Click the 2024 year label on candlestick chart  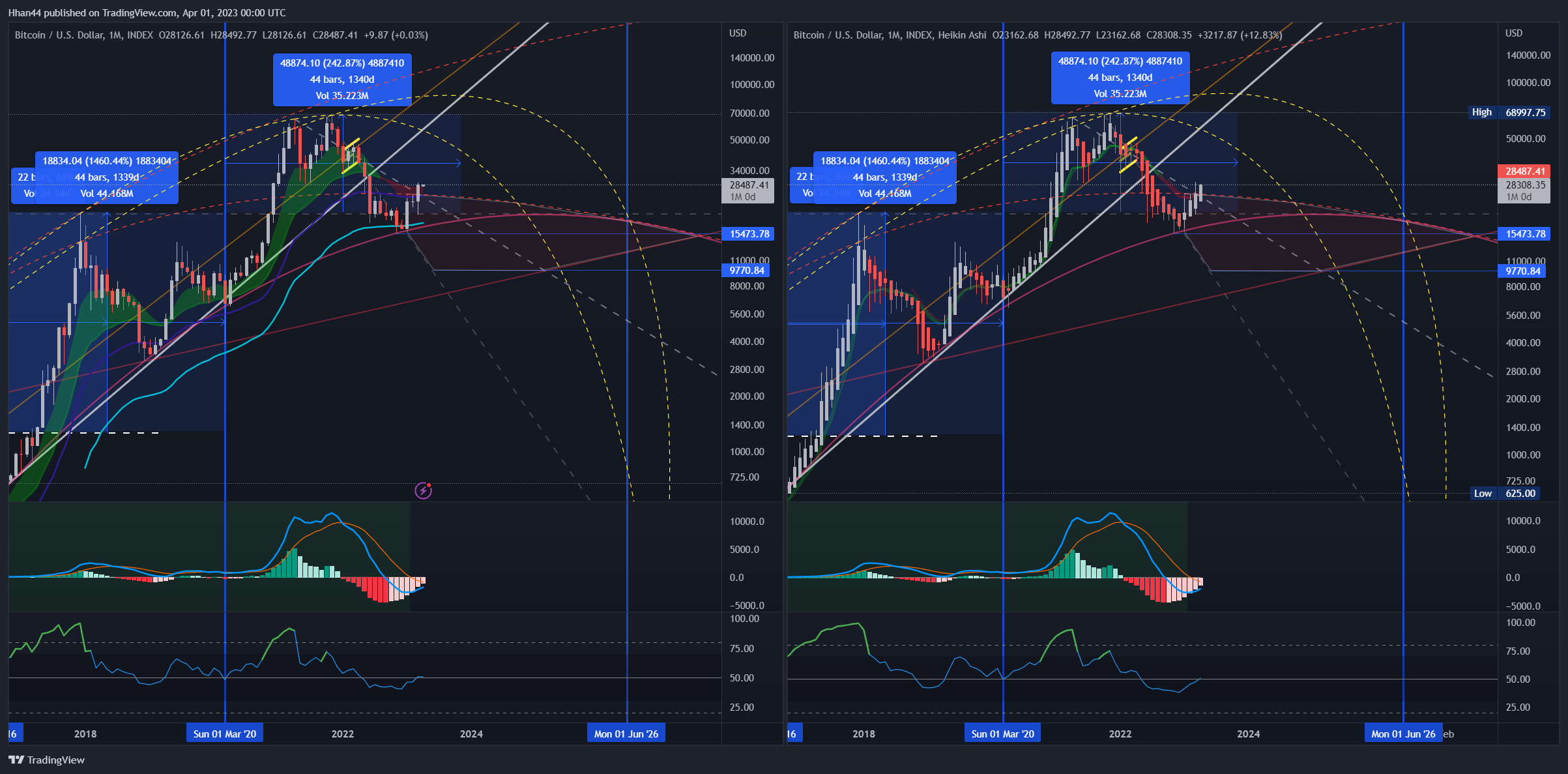[471, 734]
